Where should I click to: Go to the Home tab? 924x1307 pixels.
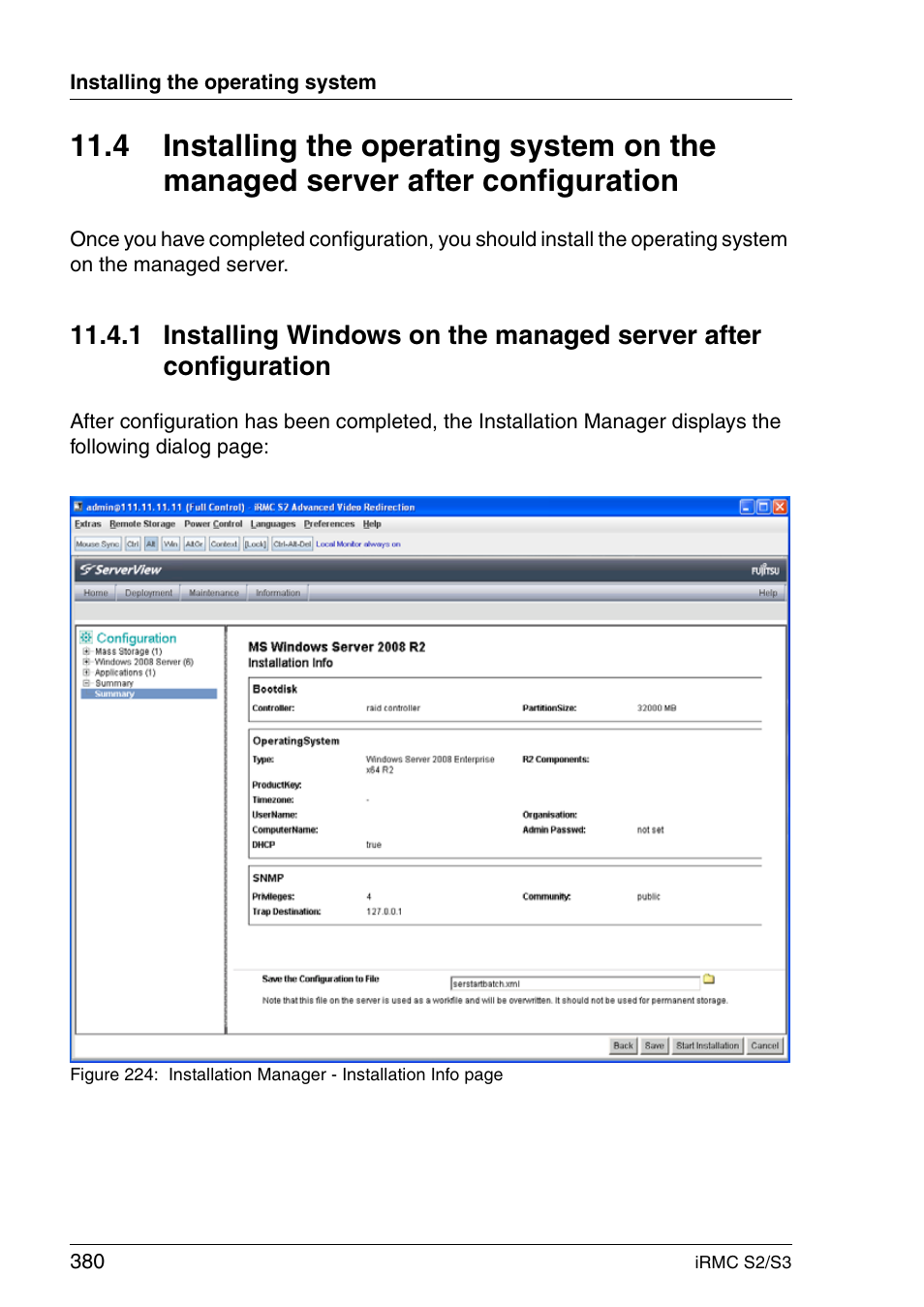pos(96,593)
